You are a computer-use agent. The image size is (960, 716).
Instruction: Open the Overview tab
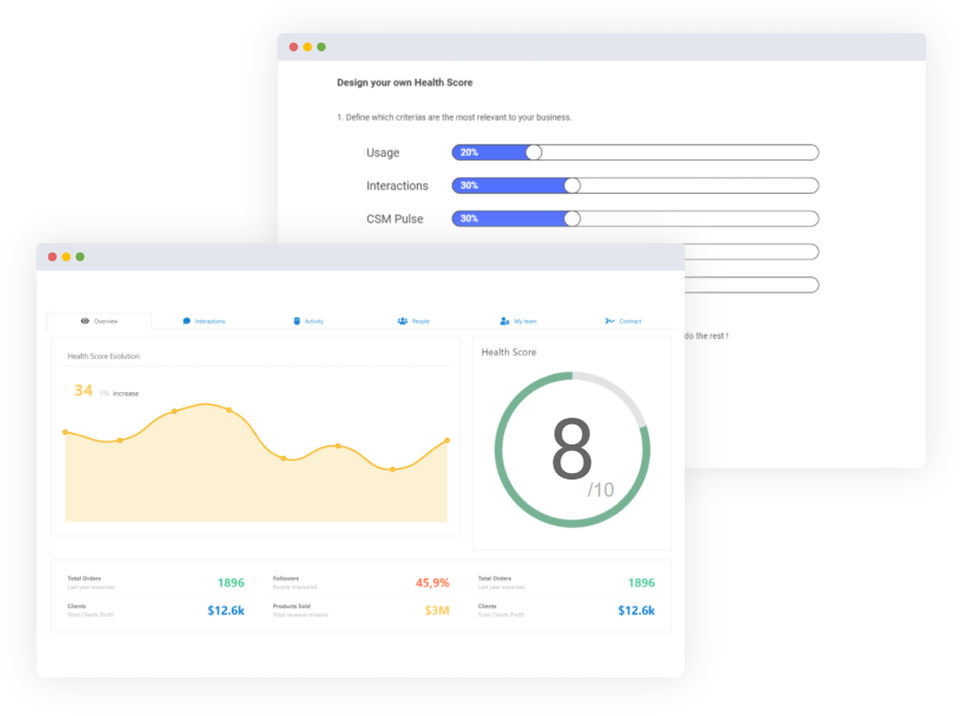point(99,321)
